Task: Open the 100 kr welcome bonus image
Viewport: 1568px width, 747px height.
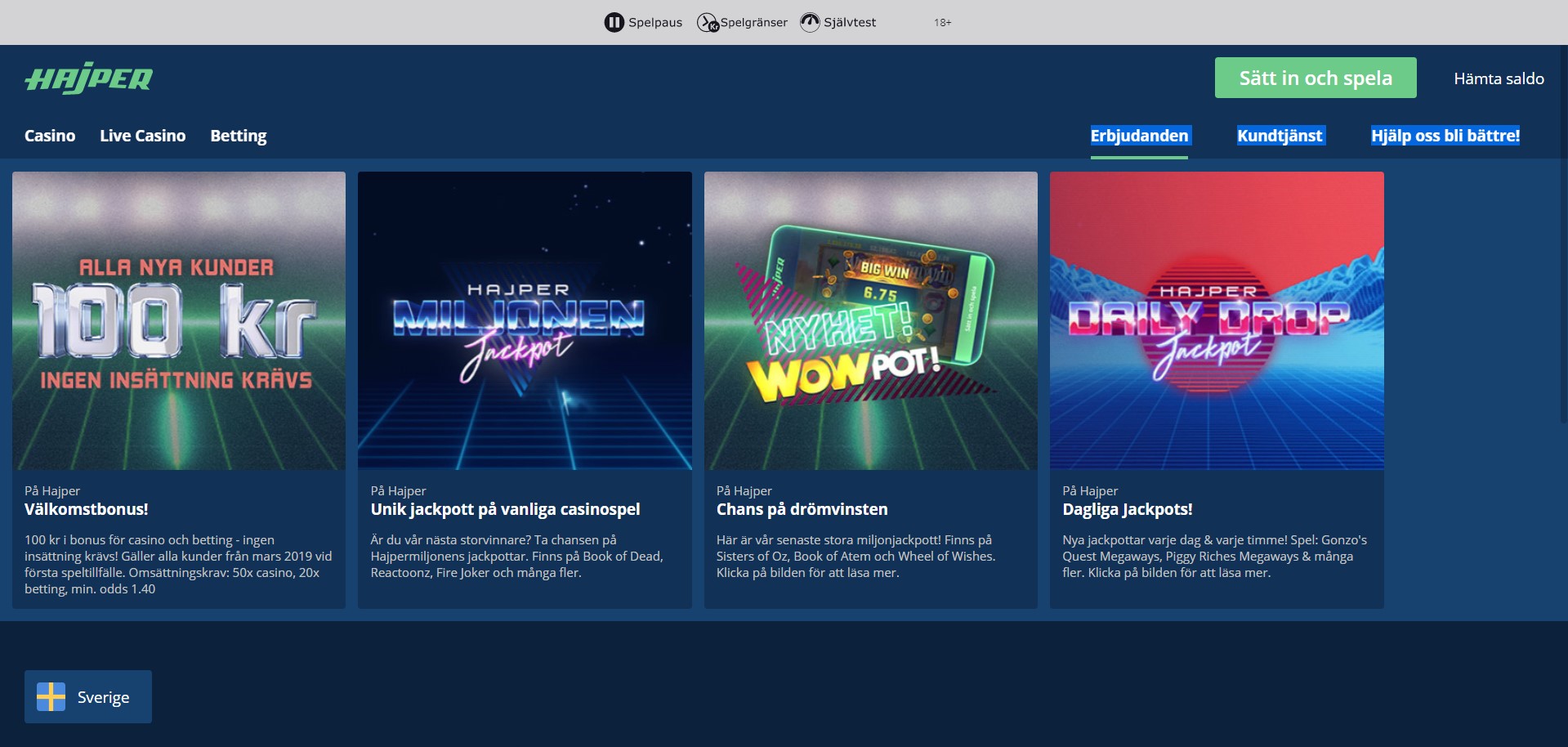Action: 179,320
